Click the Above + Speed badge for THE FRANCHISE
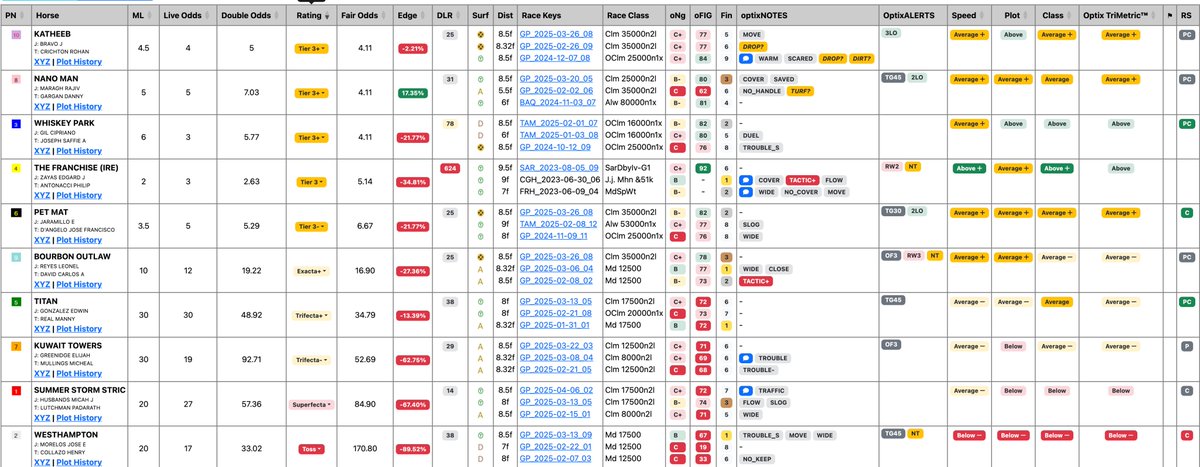The width and height of the screenshot is (1200, 467). point(969,168)
